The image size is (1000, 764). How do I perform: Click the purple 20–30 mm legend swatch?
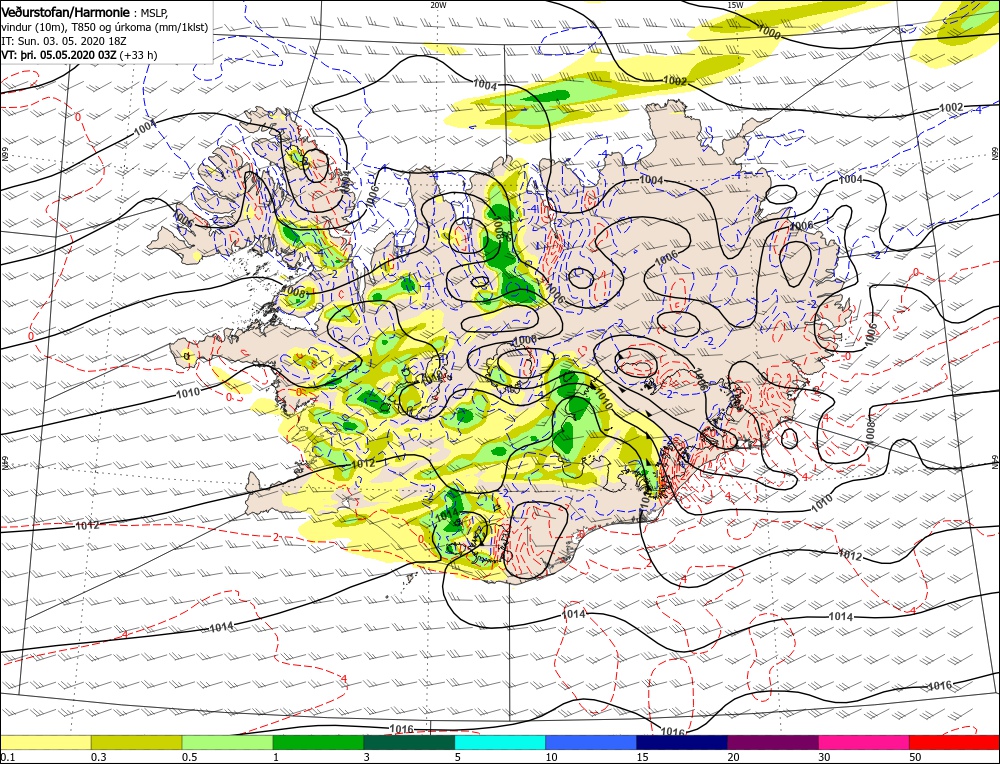tap(773, 742)
